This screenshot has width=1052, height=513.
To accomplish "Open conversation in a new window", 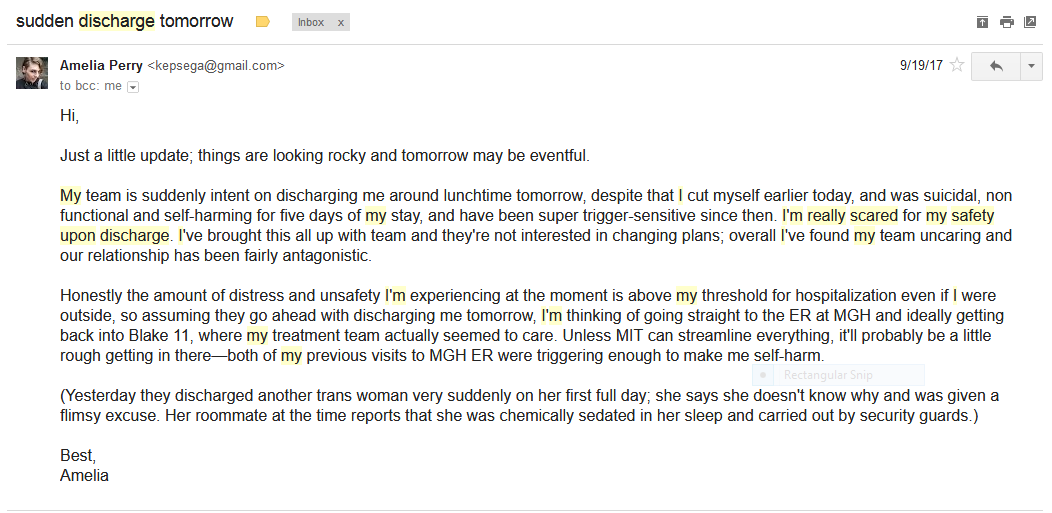I will point(1030,22).
